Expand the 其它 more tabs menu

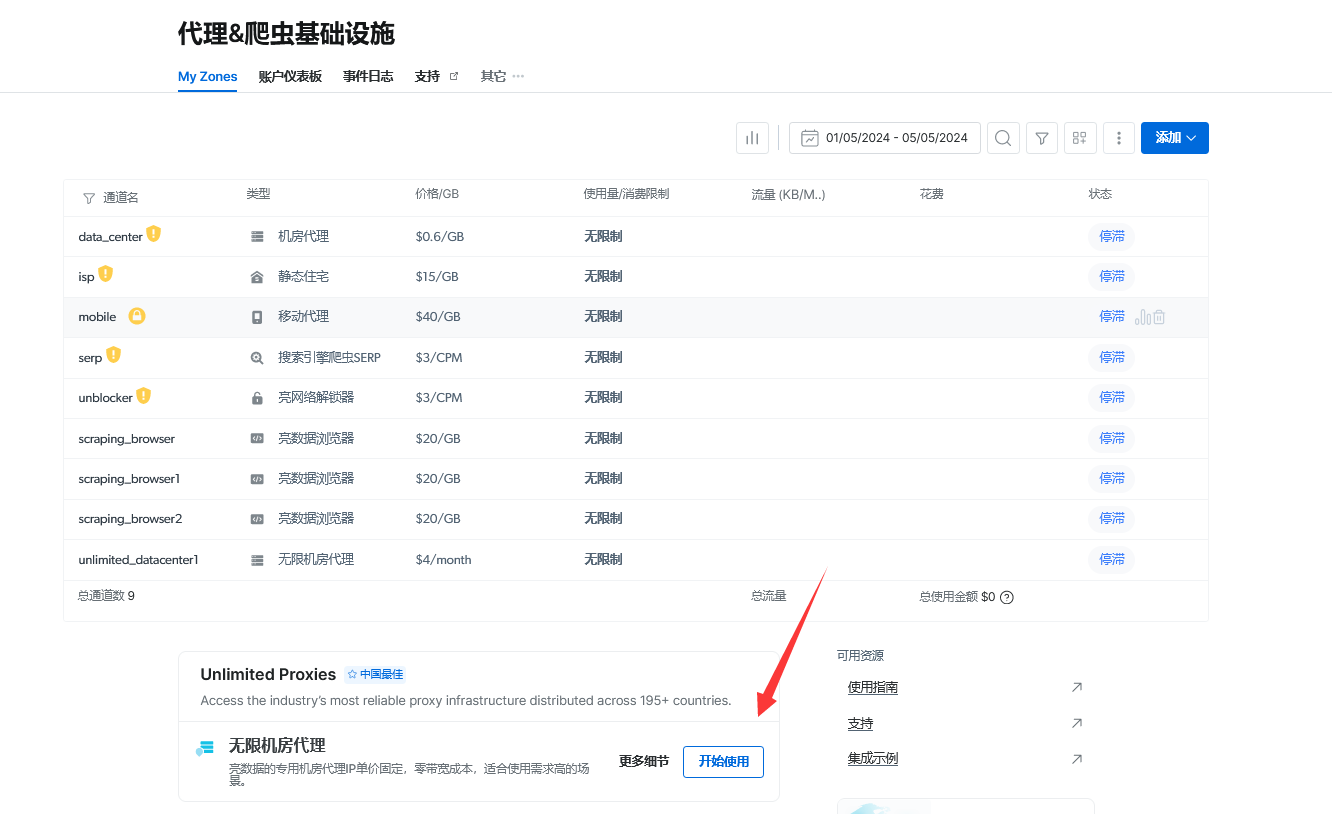(x=502, y=76)
